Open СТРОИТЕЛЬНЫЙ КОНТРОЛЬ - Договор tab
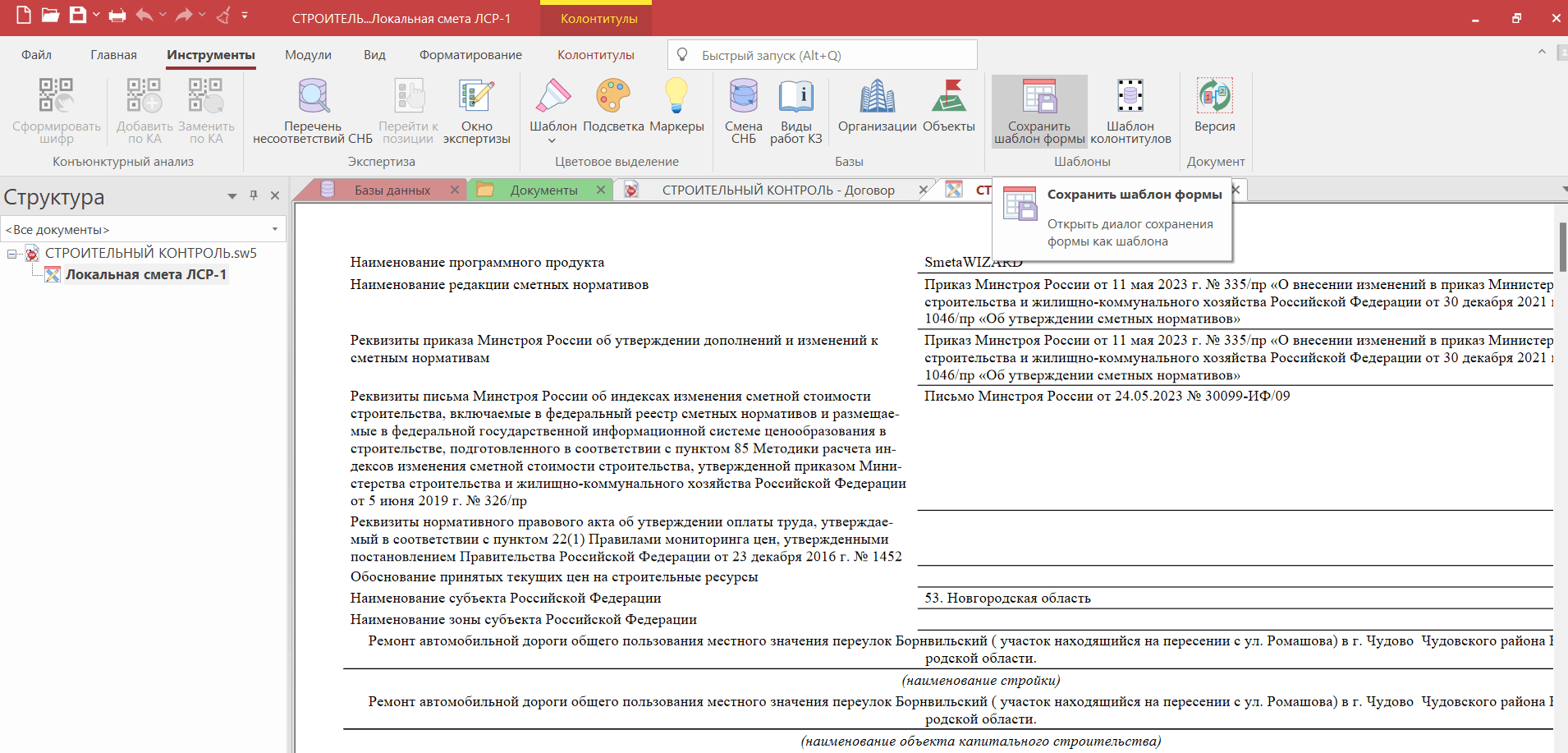The width and height of the screenshot is (1568, 753). tap(778, 190)
